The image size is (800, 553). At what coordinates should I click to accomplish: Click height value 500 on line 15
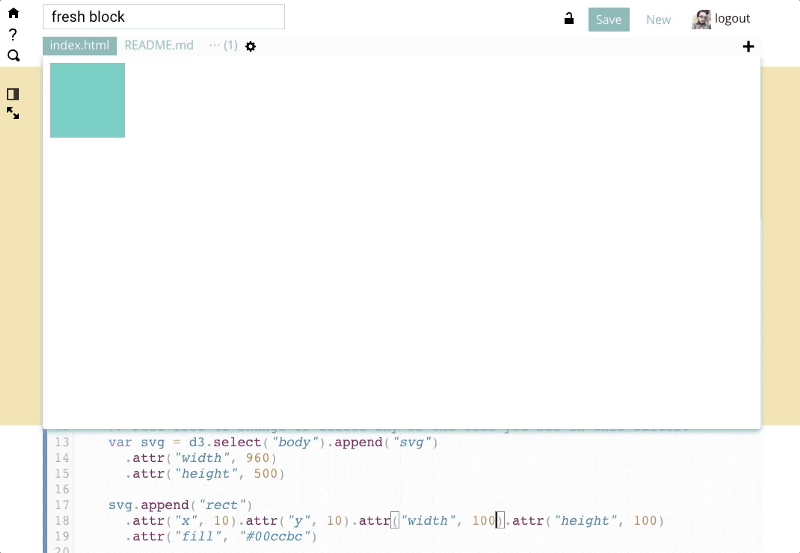pyautogui.click(x=265, y=474)
